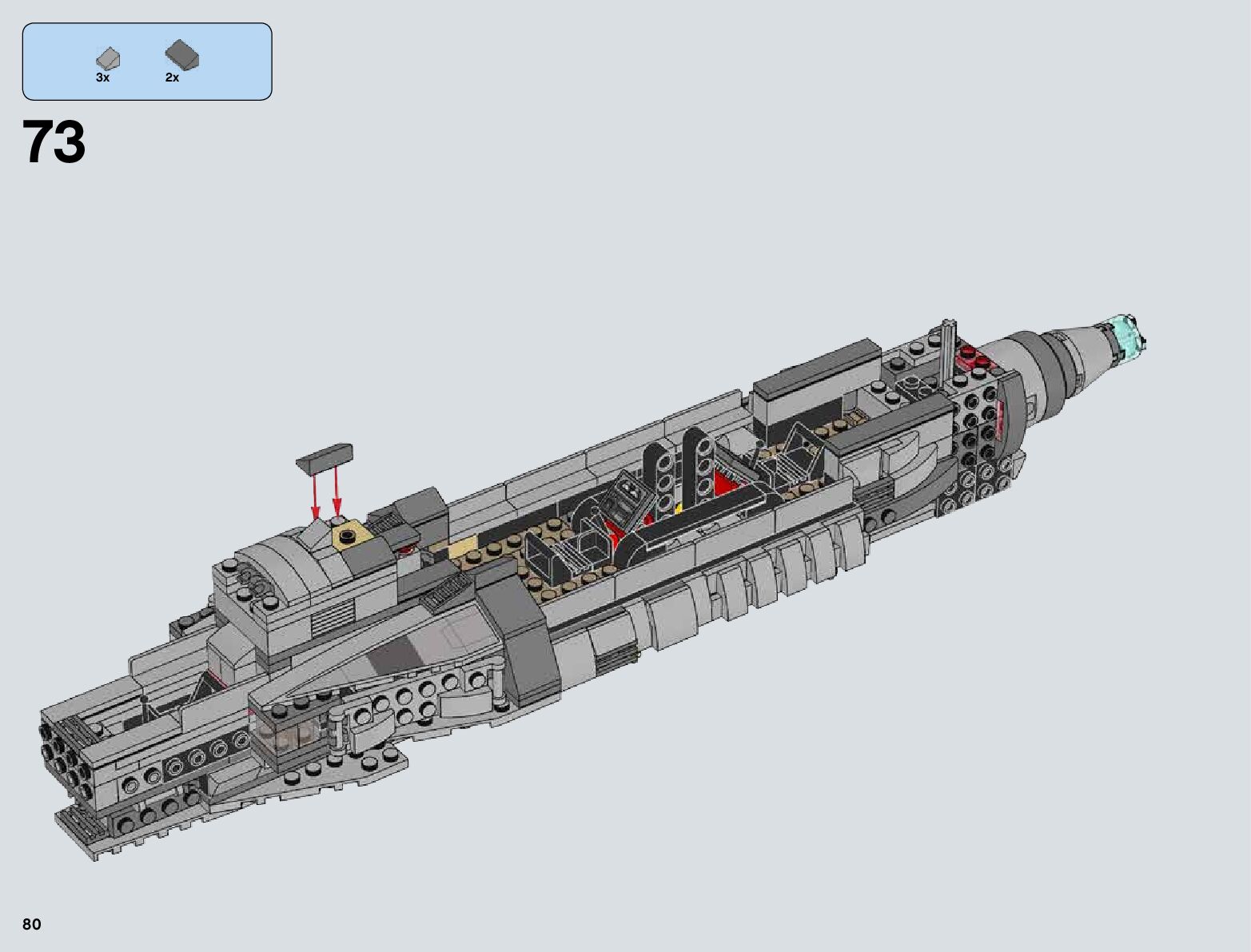Screen dimensions: 1251x952
Task: Click the page number 80
Action: 32,925
